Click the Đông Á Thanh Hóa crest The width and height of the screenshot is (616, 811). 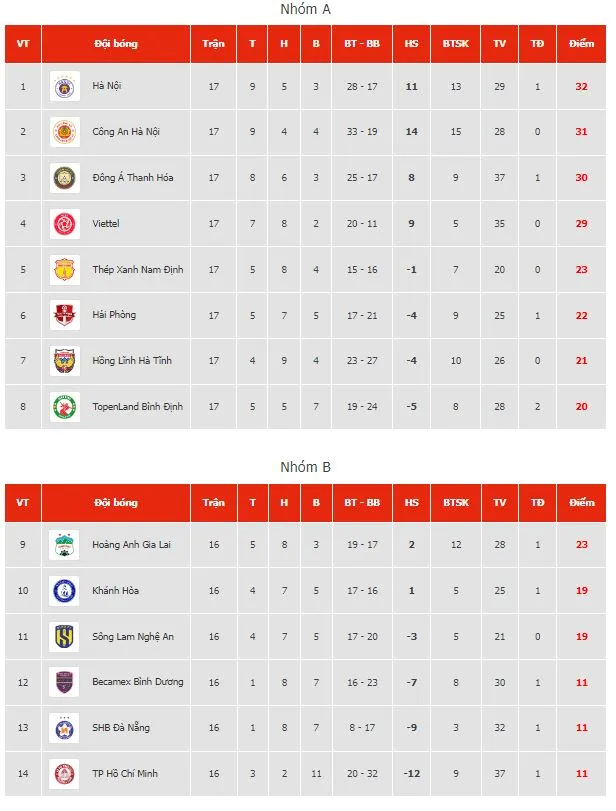[x=66, y=178]
